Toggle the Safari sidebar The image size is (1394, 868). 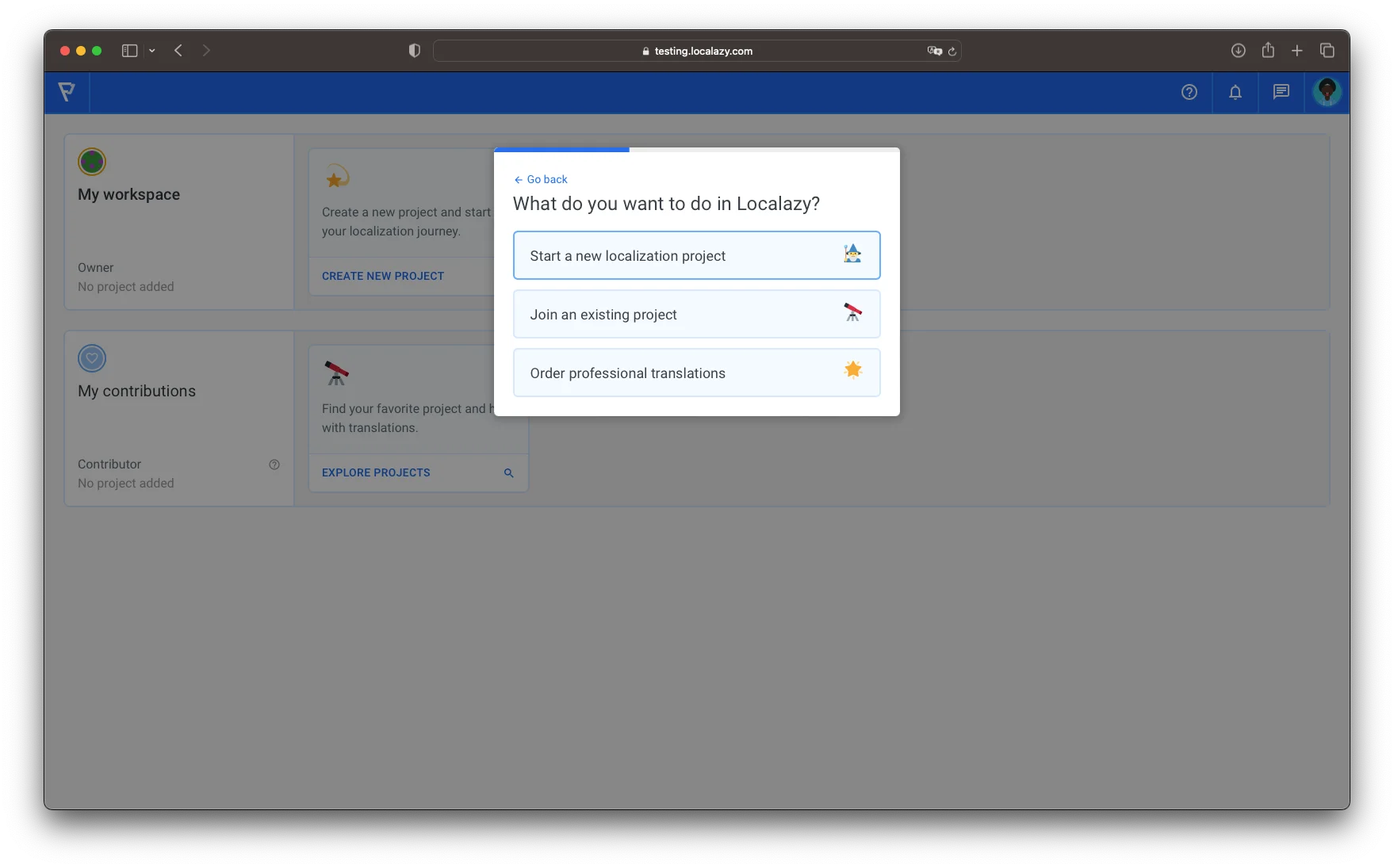point(129,51)
